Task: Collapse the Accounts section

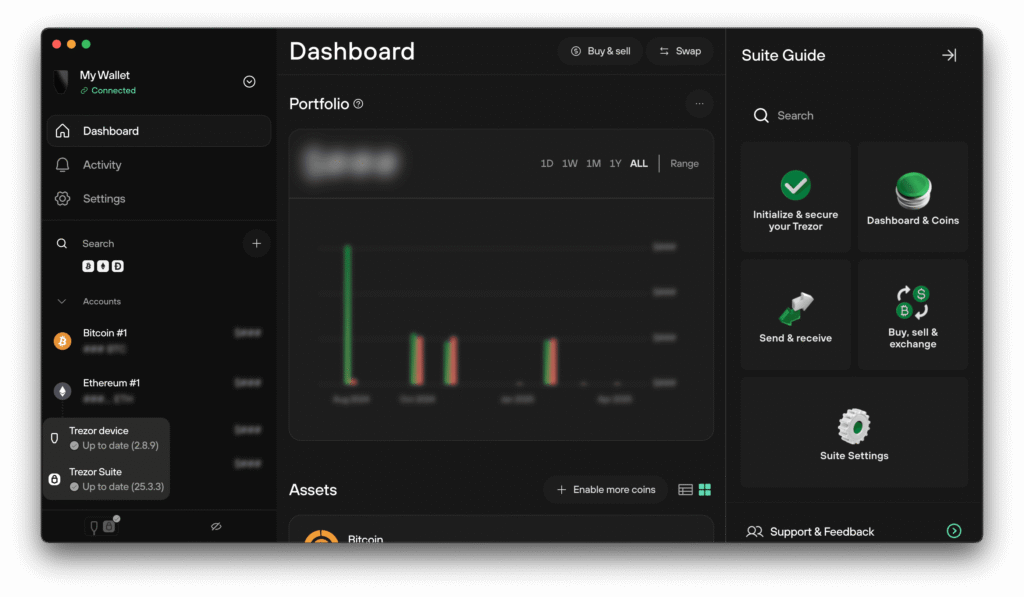Action: click(63, 301)
